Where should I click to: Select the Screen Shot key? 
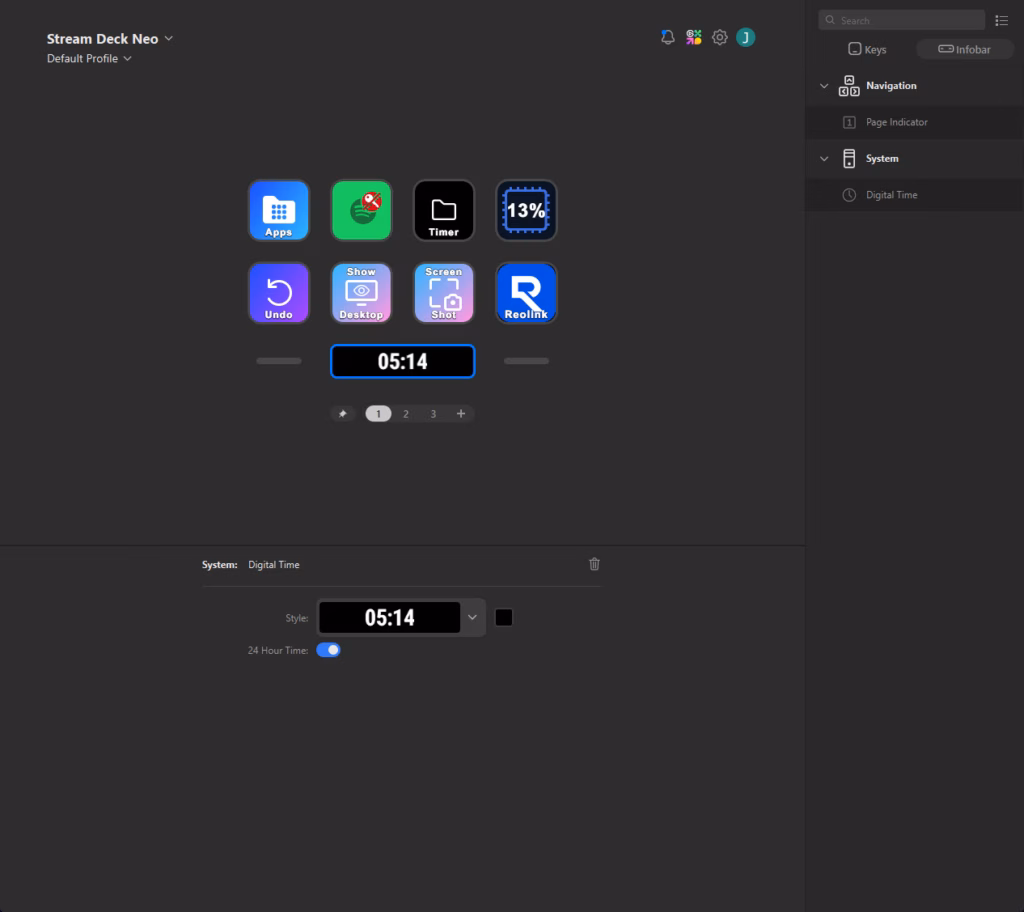(x=444, y=293)
